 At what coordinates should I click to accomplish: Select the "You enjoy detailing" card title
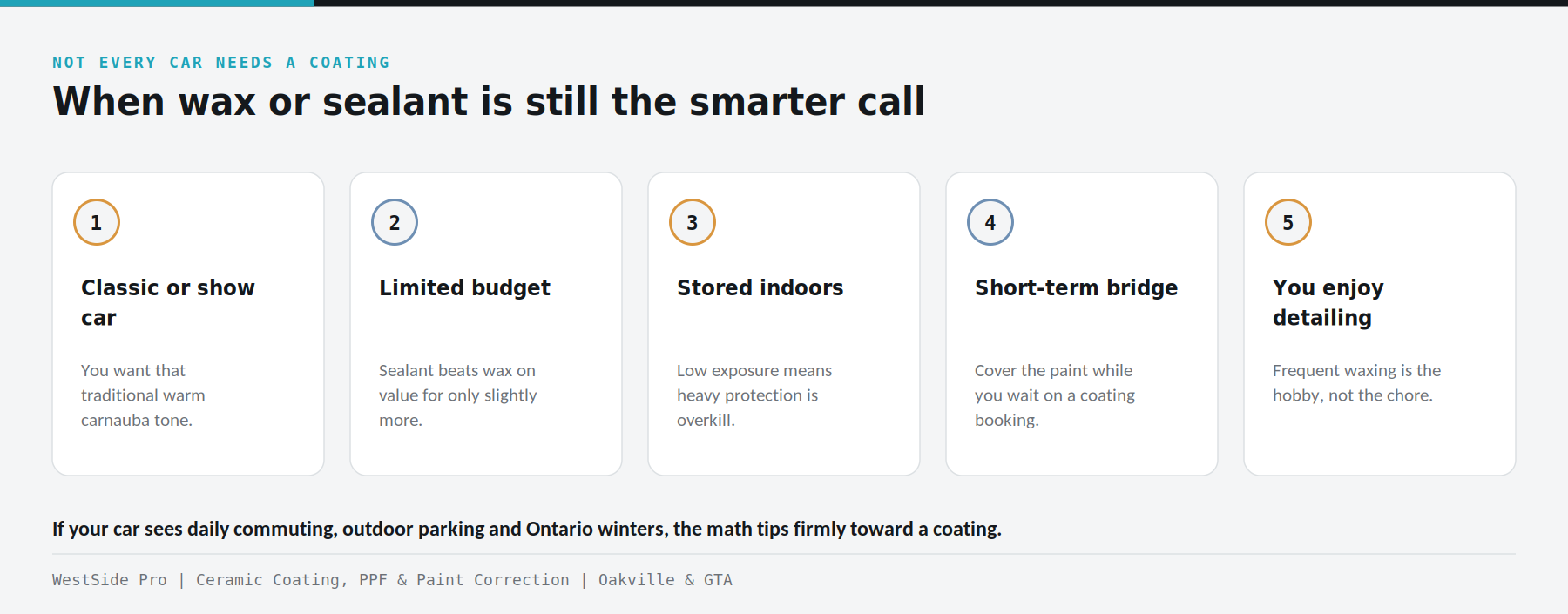click(x=1328, y=302)
